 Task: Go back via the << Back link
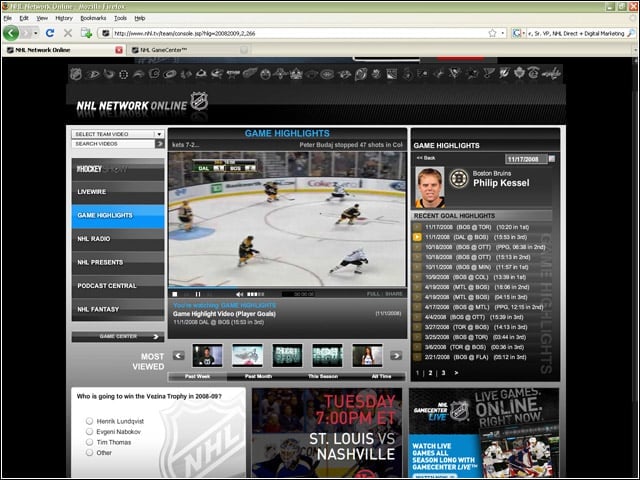[x=426, y=158]
